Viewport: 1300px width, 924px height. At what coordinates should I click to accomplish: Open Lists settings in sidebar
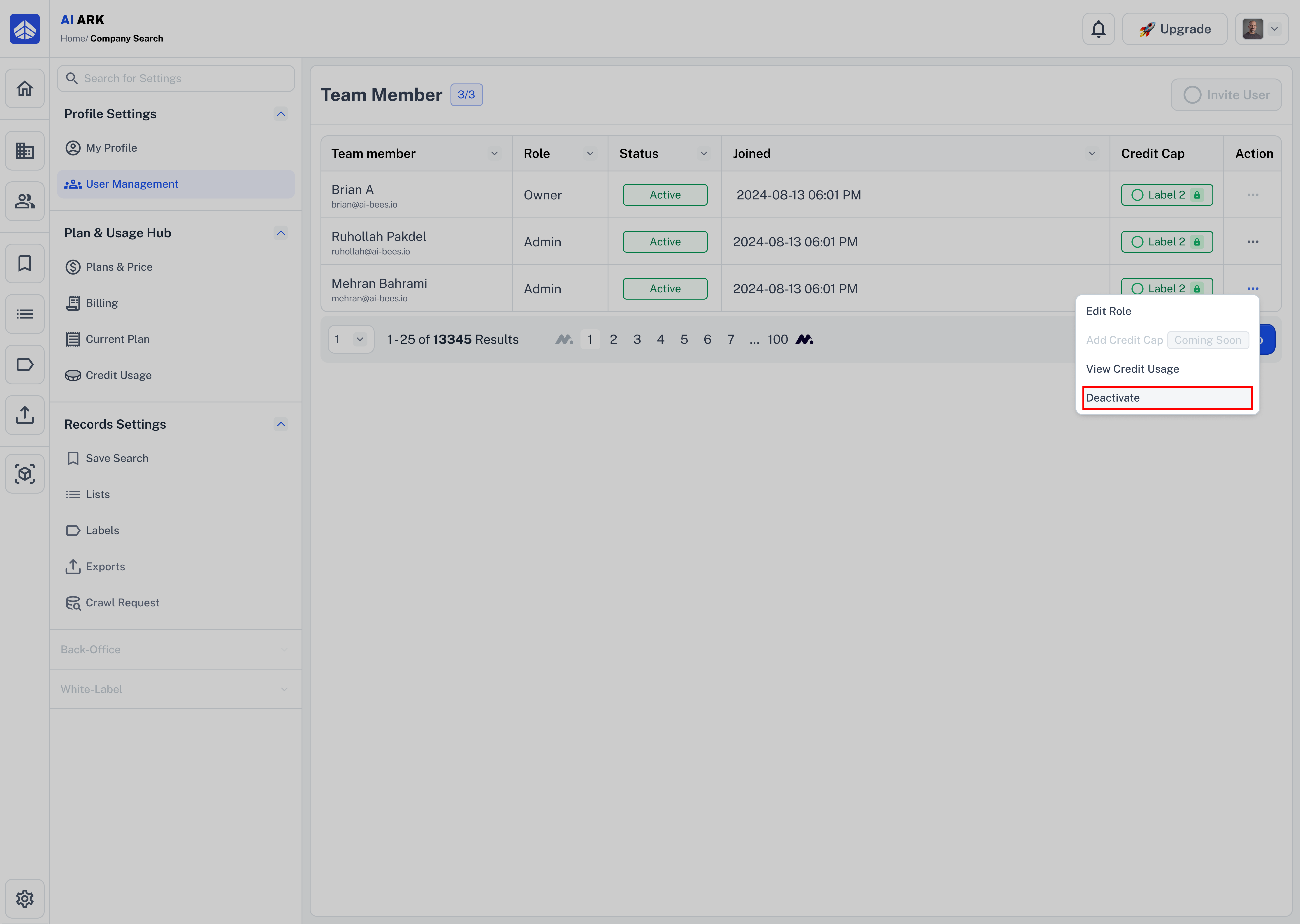[176, 494]
